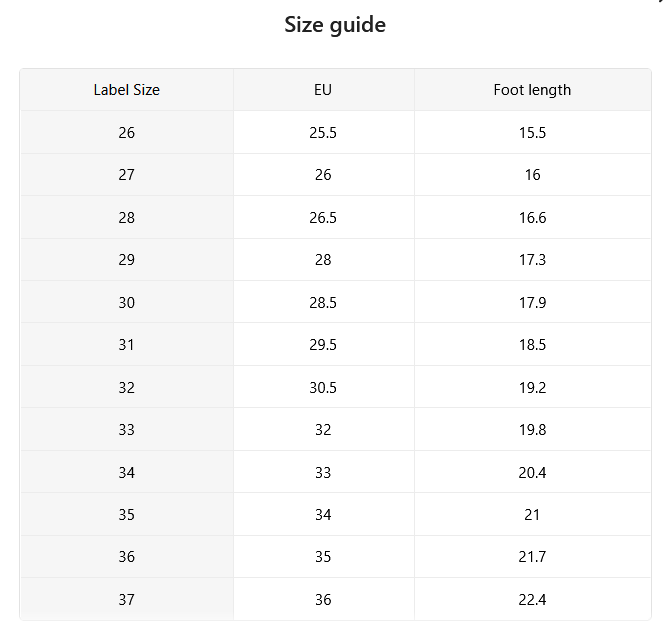Click foot length 19.2 cell
The height and width of the screenshot is (628, 667).
[533, 387]
